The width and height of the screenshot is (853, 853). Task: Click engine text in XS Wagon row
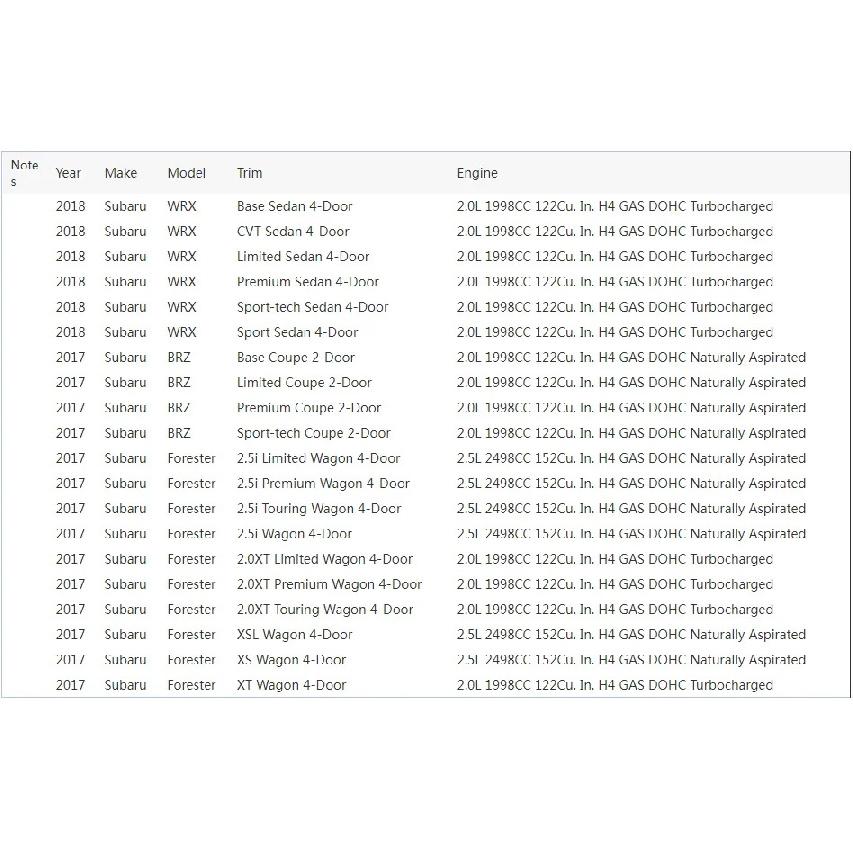[631, 660]
